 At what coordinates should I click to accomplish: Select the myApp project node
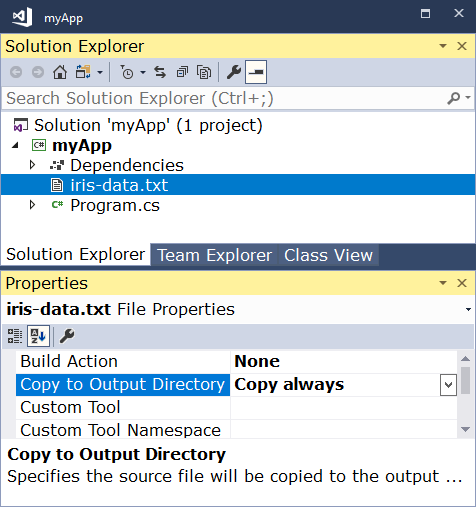tap(82, 145)
